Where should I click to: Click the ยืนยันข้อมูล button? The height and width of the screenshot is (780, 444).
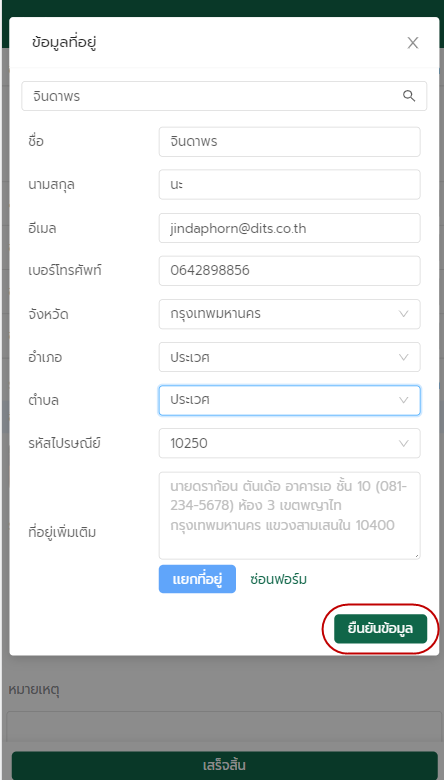[x=380, y=629]
